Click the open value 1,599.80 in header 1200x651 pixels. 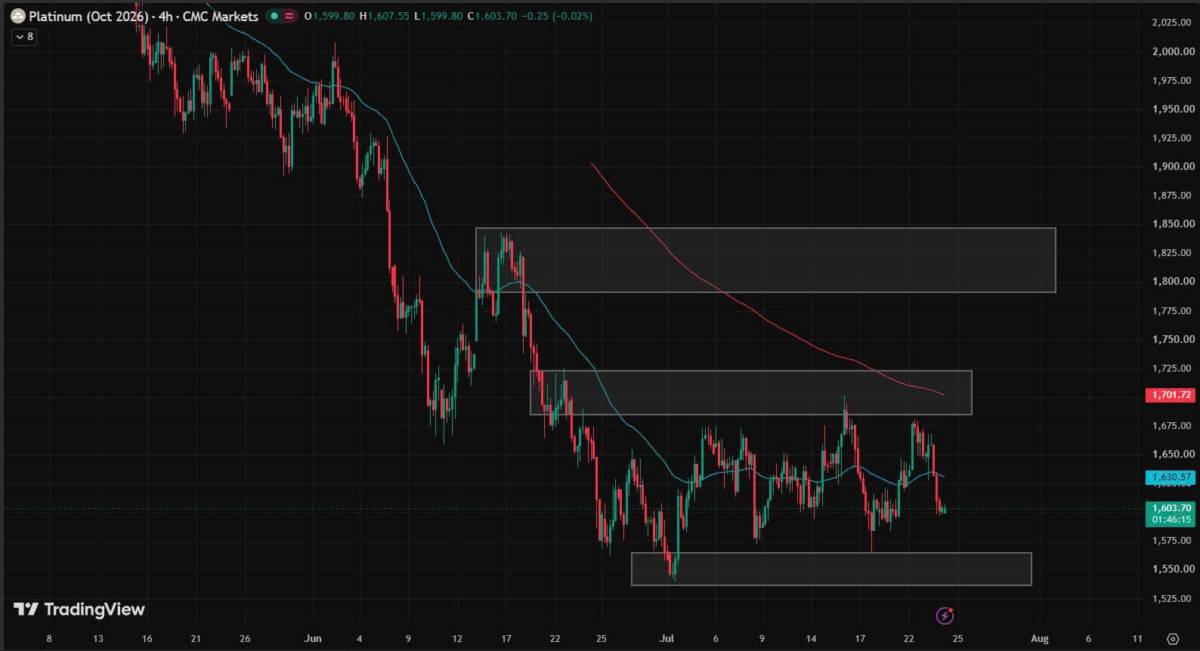pyautogui.click(x=332, y=17)
